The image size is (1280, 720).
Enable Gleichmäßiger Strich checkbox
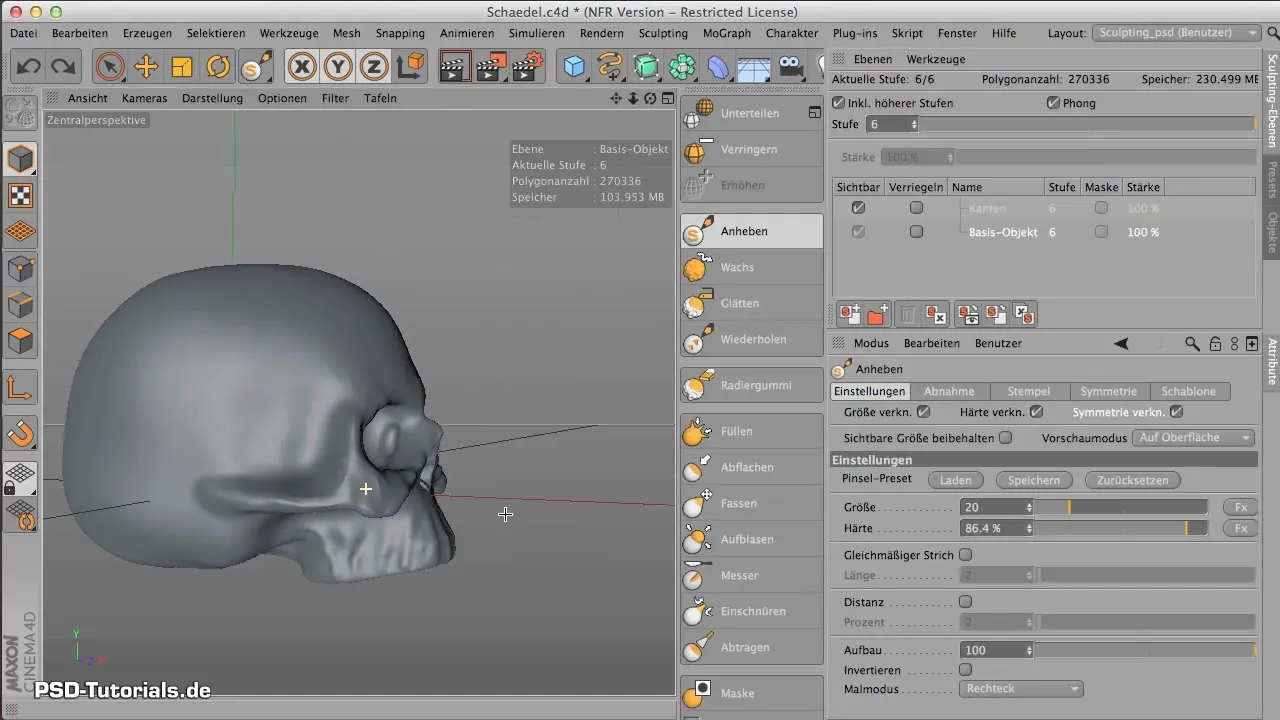pyautogui.click(x=965, y=555)
